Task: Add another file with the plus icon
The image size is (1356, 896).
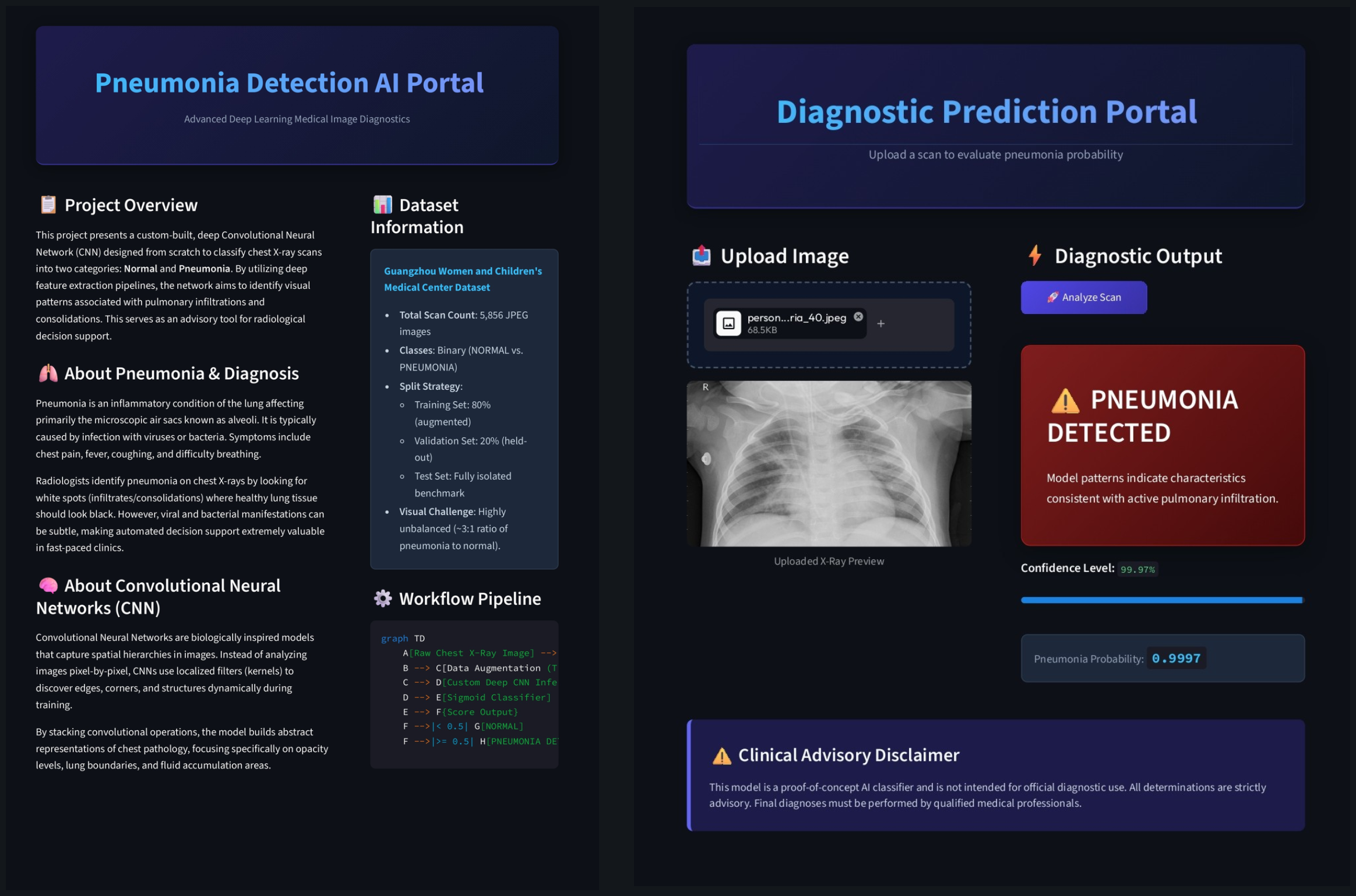Action: coord(880,323)
